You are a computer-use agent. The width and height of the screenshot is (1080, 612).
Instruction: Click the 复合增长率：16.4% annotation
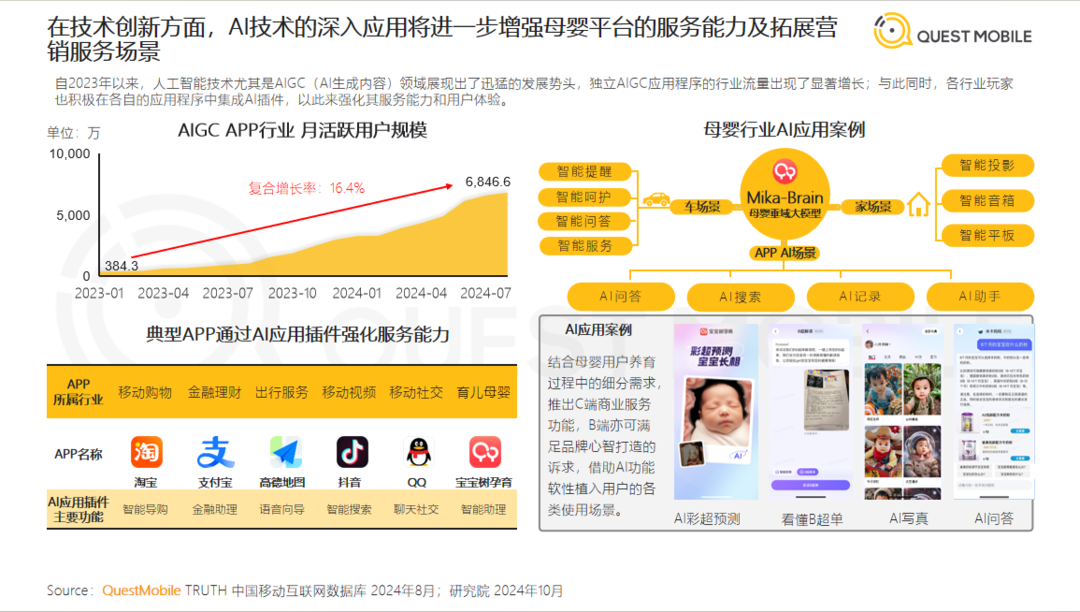point(307,188)
